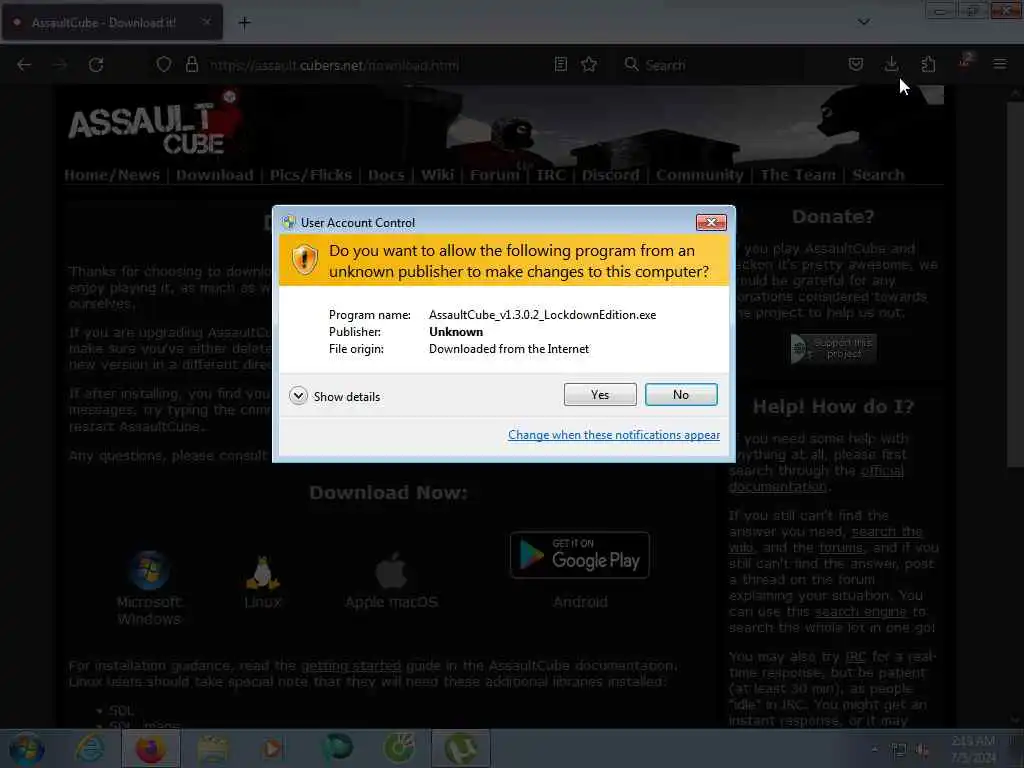
Task: Open the Pocket save icon
Action: tap(856, 64)
